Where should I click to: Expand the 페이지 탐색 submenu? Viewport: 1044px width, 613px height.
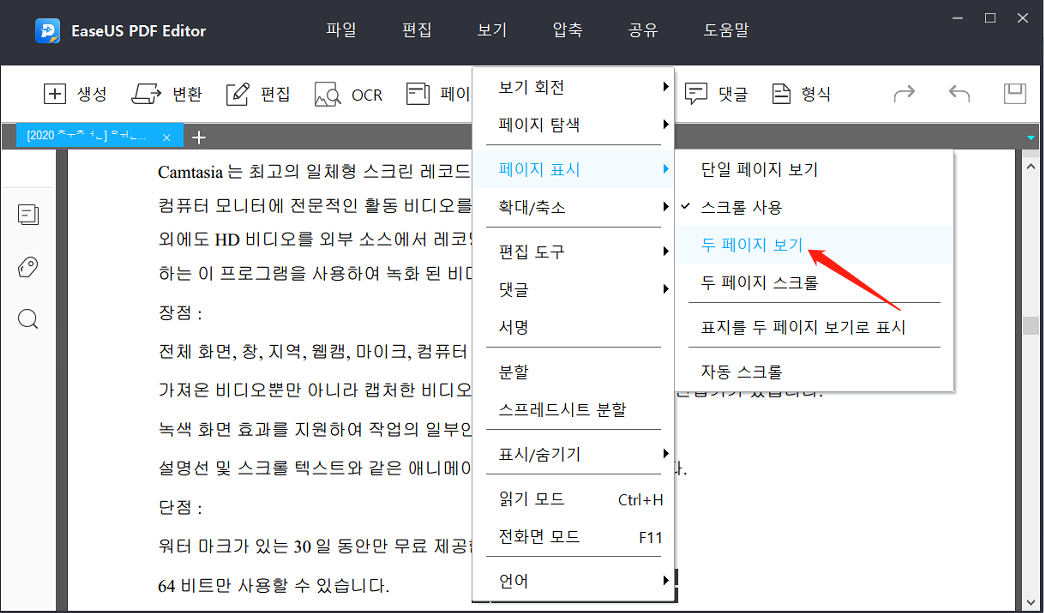coord(573,124)
